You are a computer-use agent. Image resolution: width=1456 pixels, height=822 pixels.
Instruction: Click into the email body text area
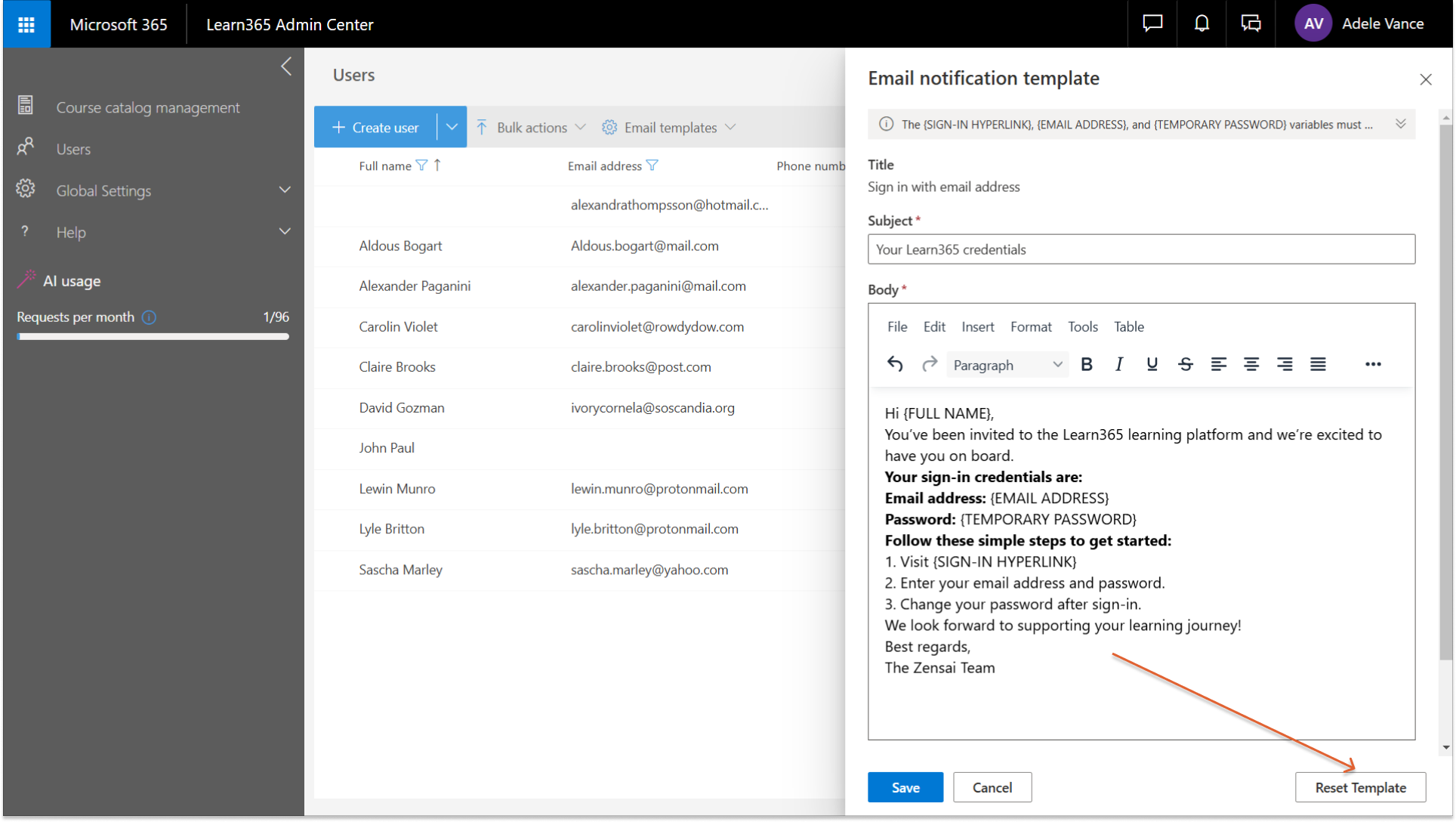(1141, 563)
